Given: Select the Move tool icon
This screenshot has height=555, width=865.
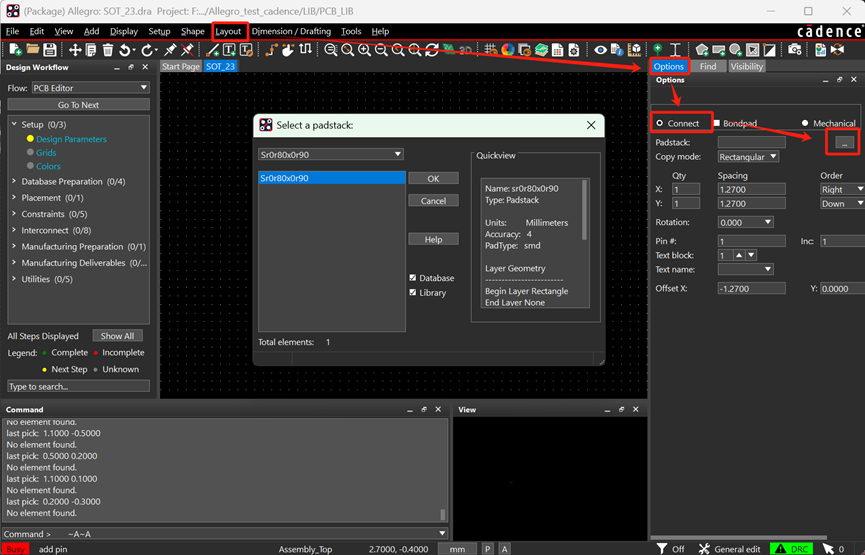Looking at the screenshot, I should coord(74,50).
